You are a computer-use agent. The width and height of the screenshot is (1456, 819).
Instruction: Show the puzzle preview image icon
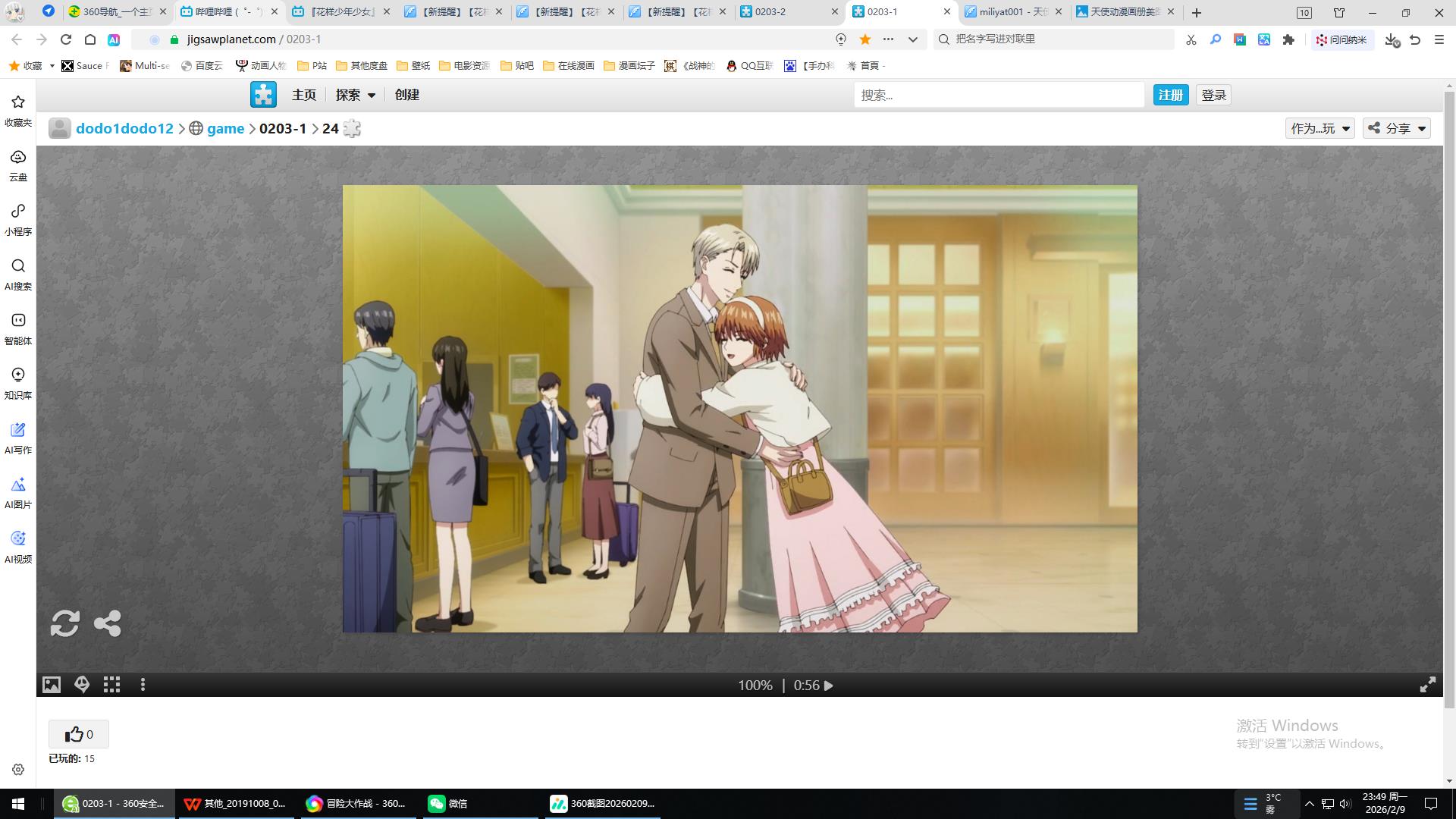tap(51, 685)
